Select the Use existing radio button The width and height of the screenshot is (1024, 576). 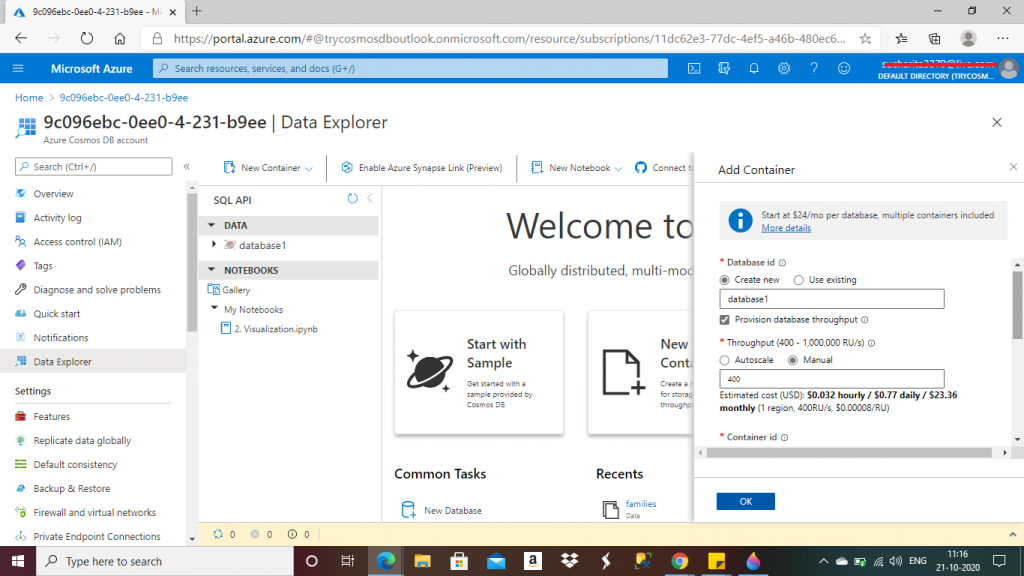tap(800, 280)
